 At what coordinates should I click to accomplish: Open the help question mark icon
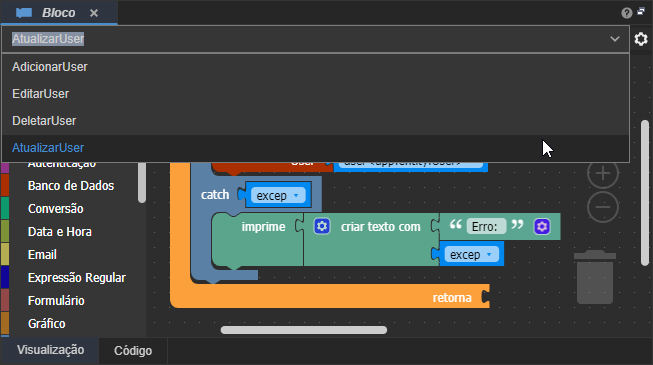[x=626, y=13]
